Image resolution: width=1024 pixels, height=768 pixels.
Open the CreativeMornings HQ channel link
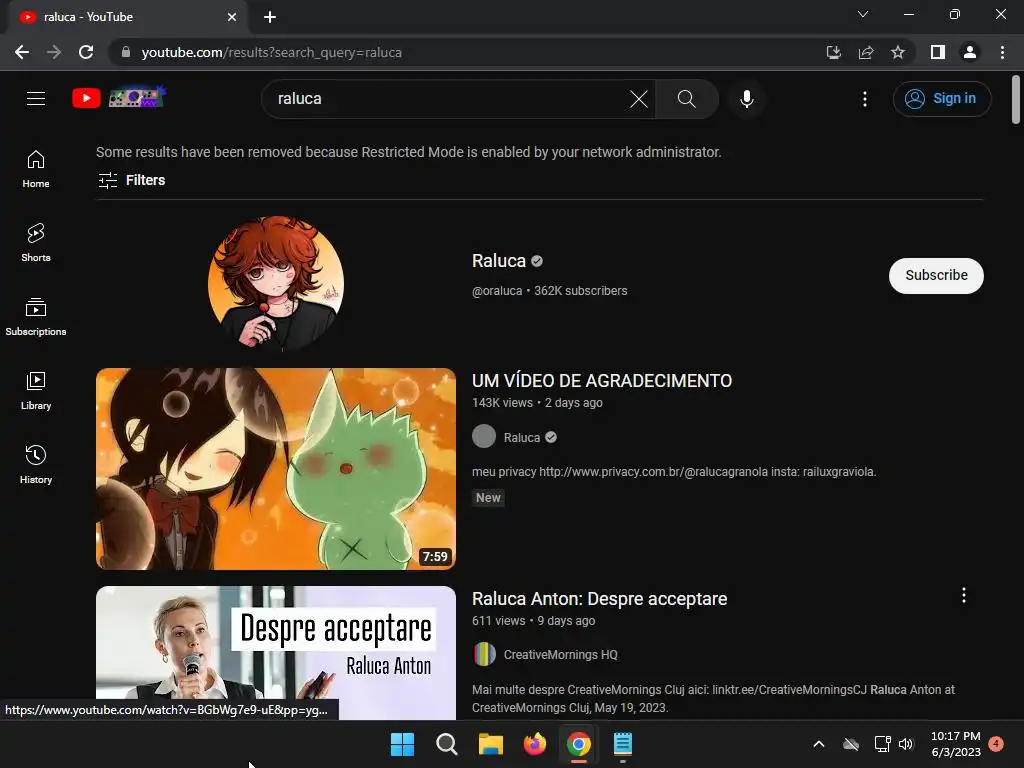tap(560, 654)
